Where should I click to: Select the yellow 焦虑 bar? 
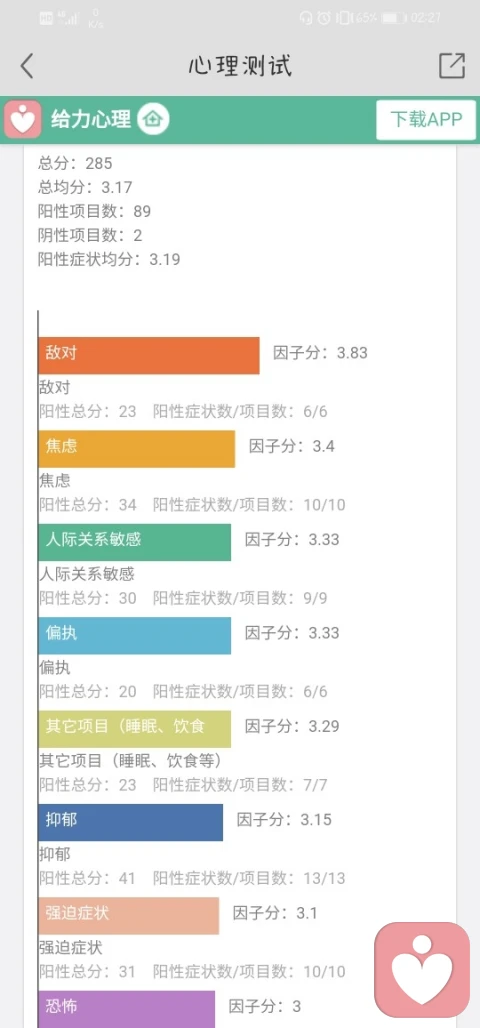tap(136, 449)
